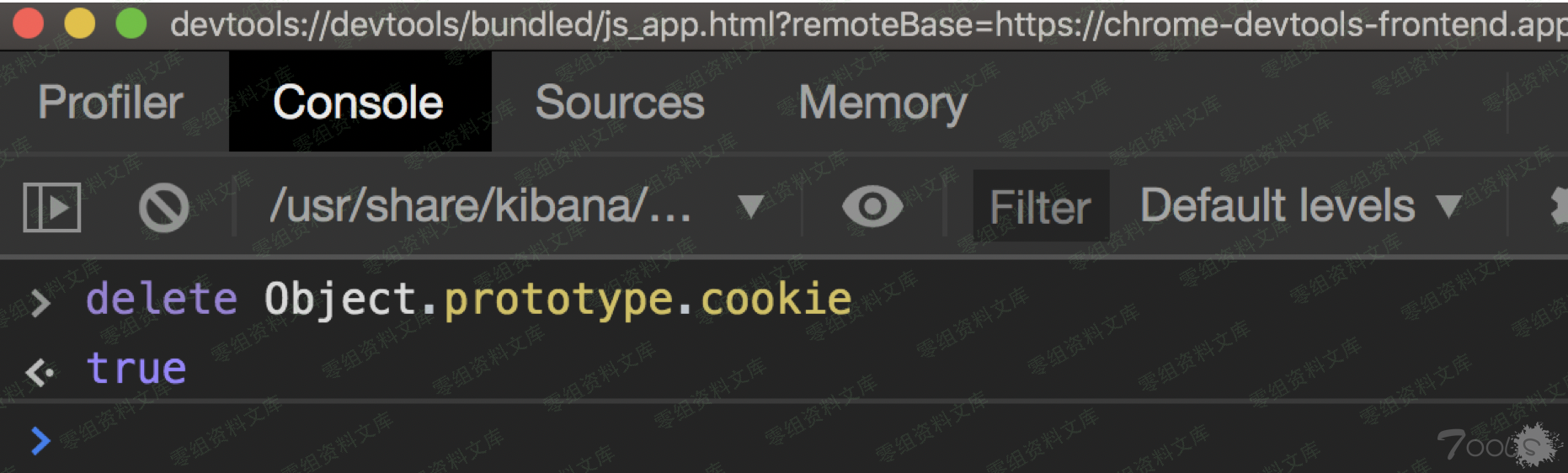Image resolution: width=1568 pixels, height=473 pixels.
Task: Click the input chevron beside the delete command
Action: pyautogui.click(x=40, y=302)
